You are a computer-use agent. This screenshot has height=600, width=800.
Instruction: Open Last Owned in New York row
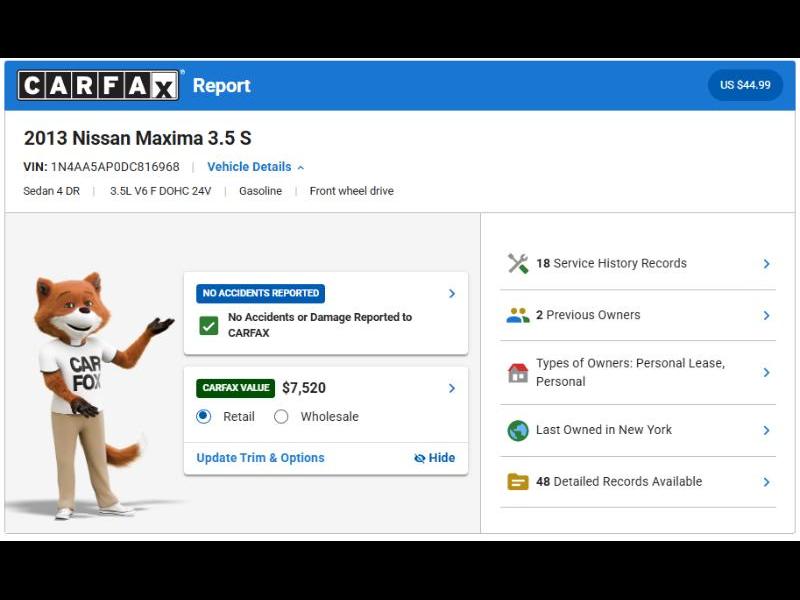pyautogui.click(x=638, y=430)
